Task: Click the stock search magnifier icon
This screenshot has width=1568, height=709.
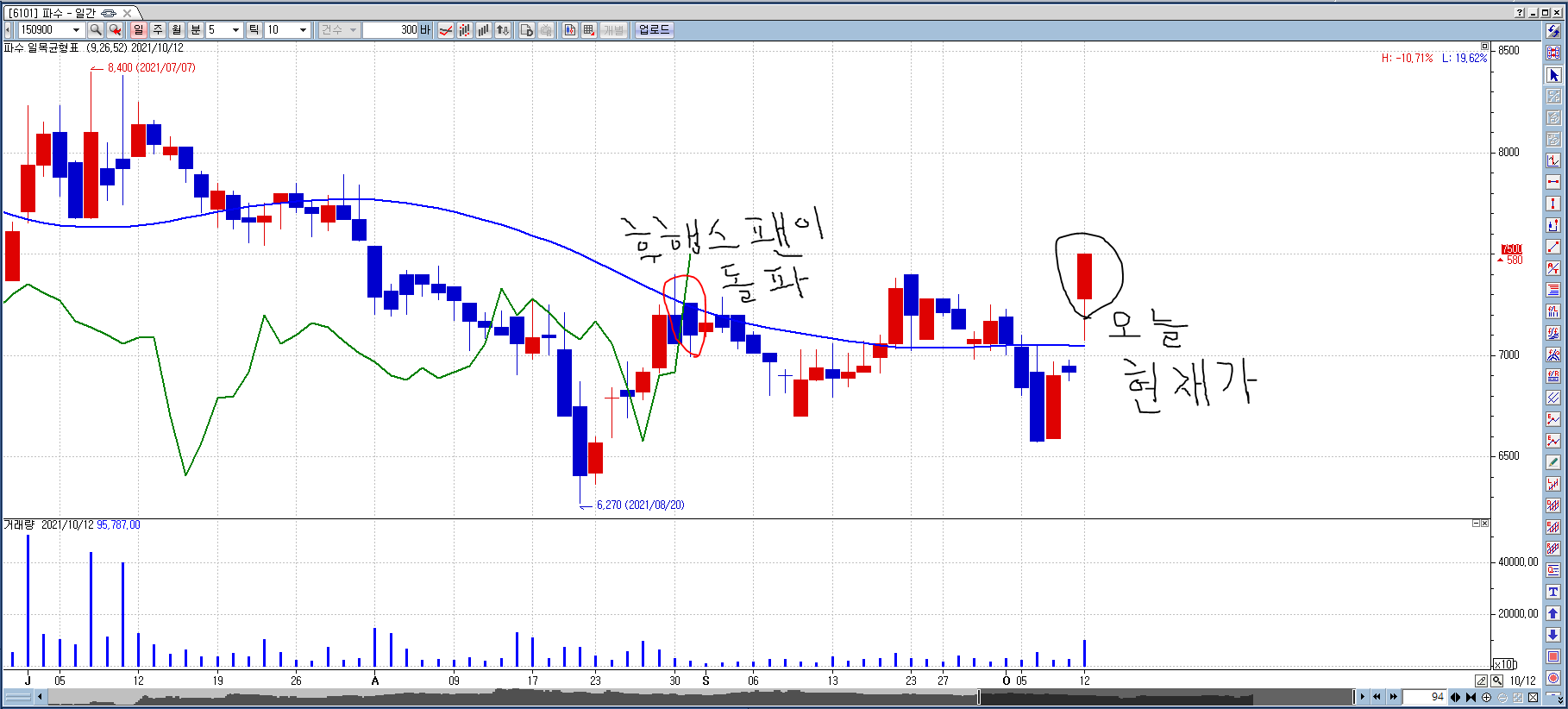Action: 96,30
